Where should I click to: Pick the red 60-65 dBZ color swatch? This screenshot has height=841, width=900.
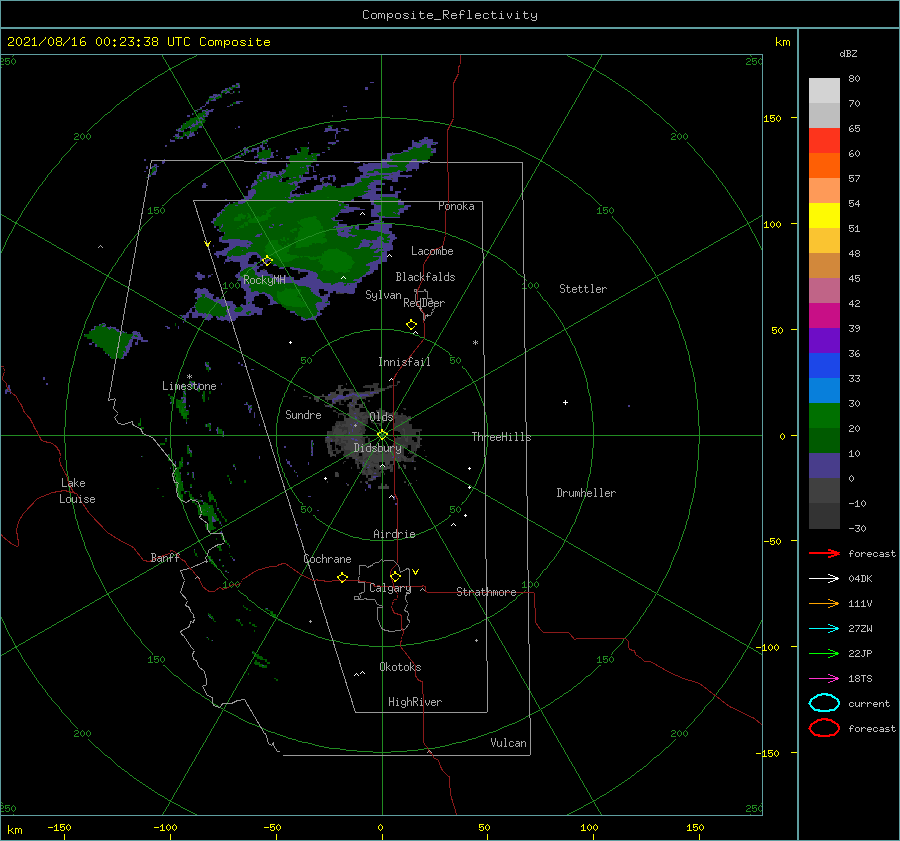(824, 141)
